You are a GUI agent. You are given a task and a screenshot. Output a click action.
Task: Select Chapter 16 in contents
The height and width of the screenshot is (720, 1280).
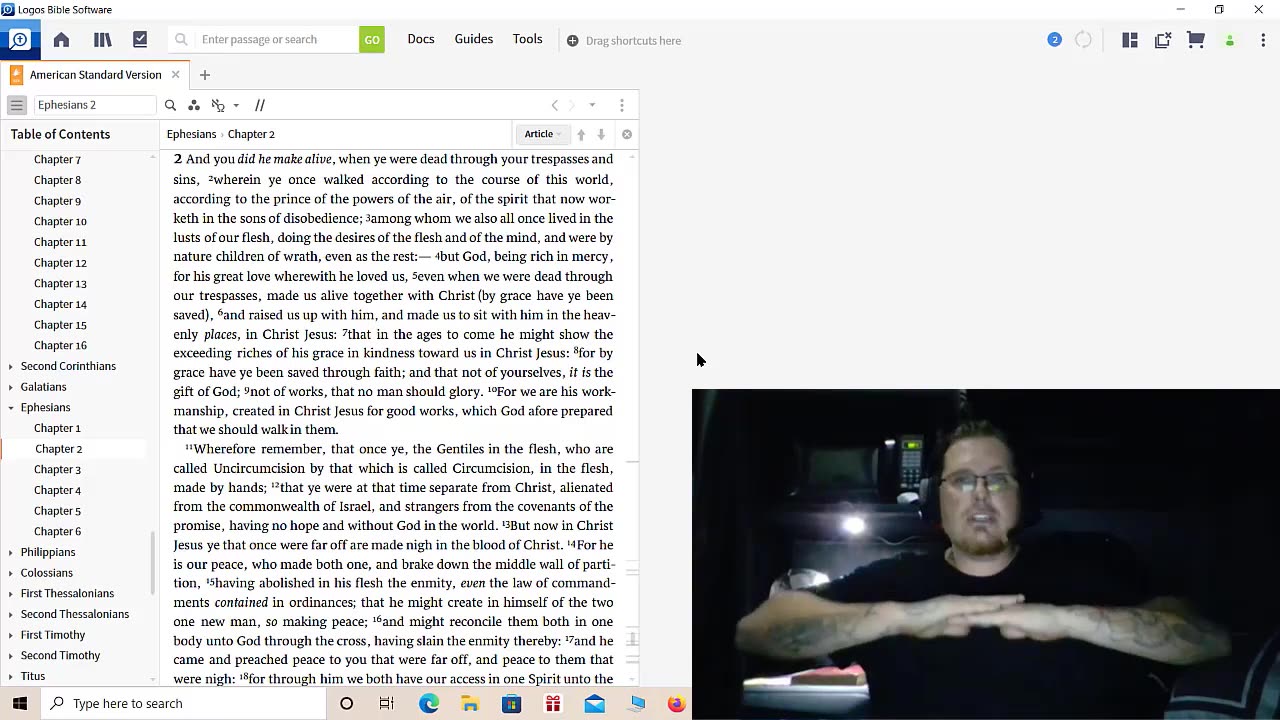(x=60, y=345)
